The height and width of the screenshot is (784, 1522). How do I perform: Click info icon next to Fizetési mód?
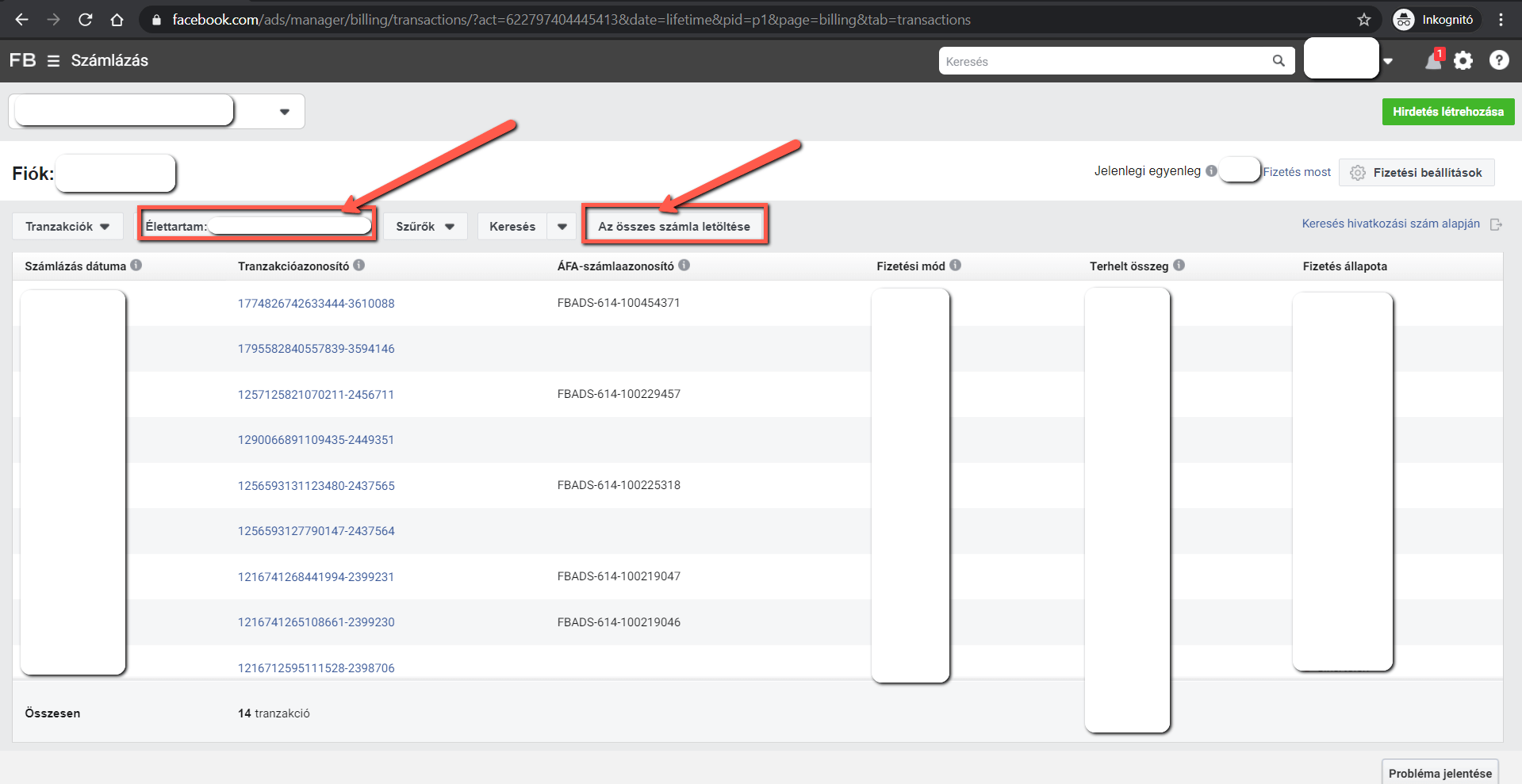pos(956,265)
